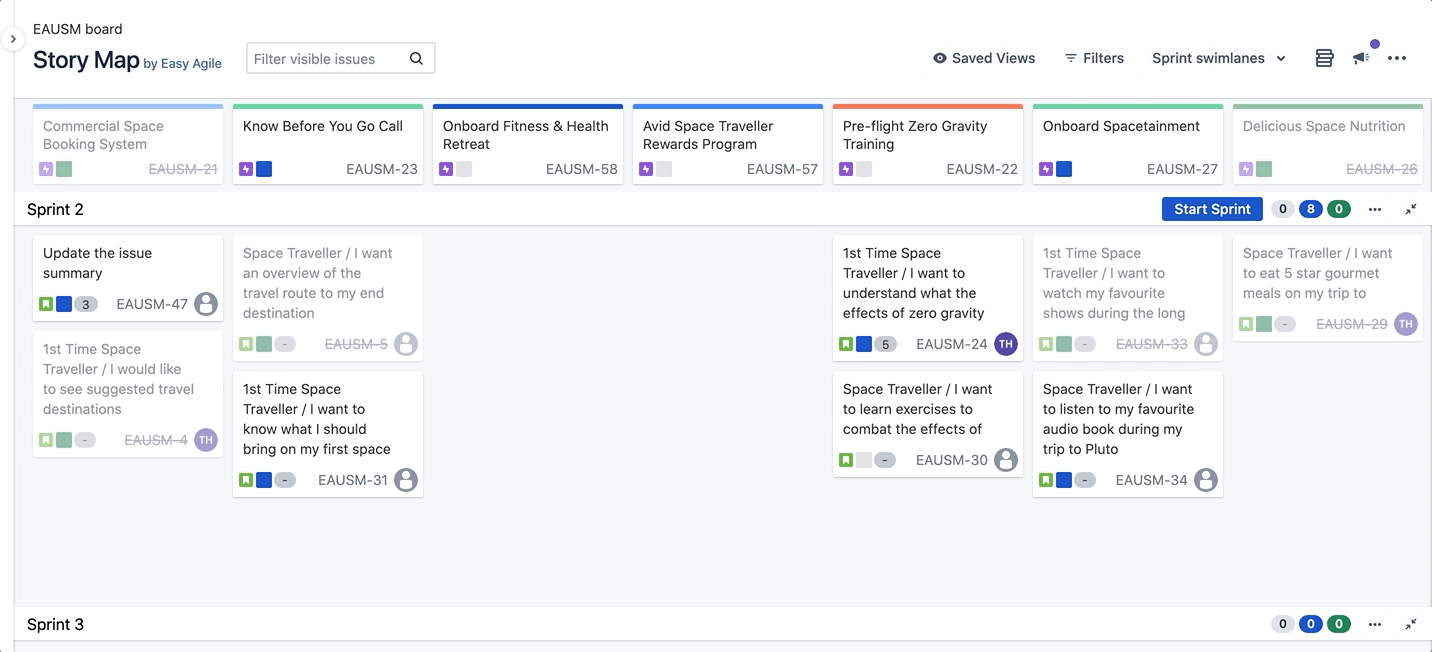Click the Start Sprint button
The image size is (1432, 652).
pyautogui.click(x=1212, y=209)
